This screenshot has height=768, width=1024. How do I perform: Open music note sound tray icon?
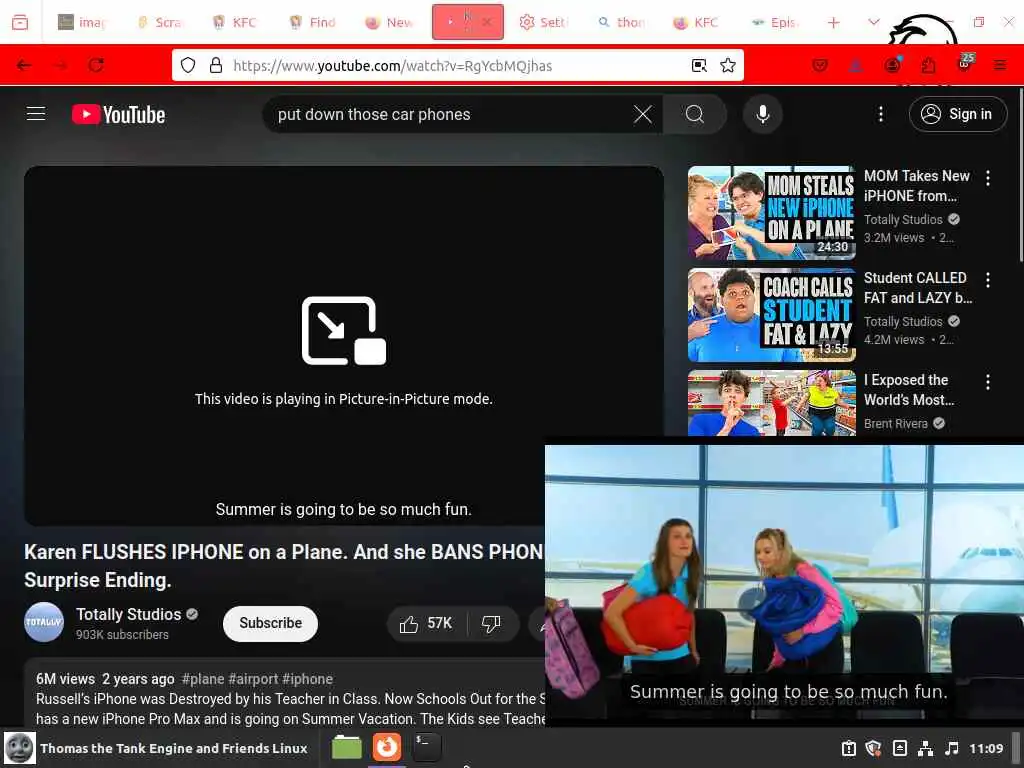(952, 748)
